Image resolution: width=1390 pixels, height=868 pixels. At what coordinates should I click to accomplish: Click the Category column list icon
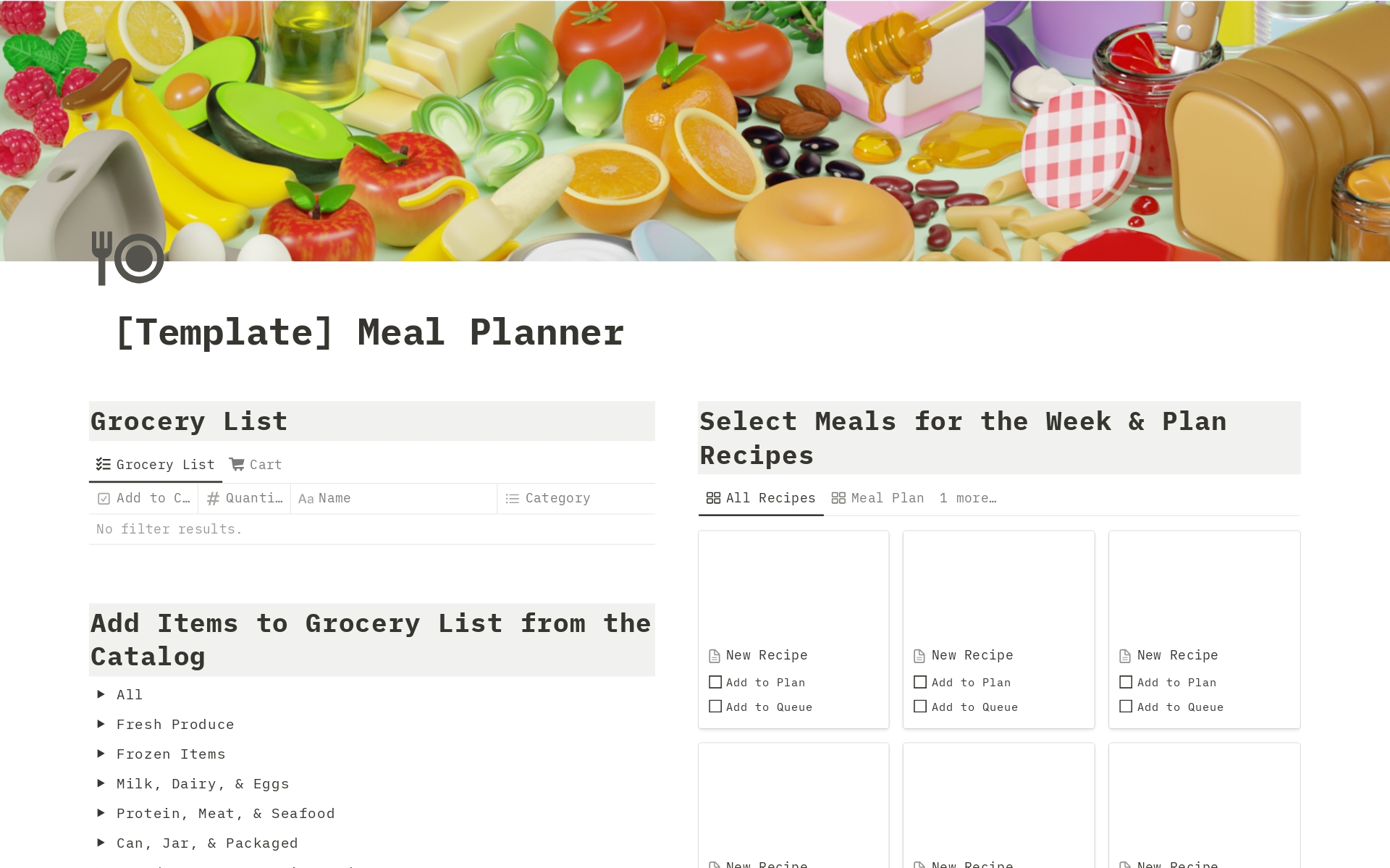[x=513, y=498]
